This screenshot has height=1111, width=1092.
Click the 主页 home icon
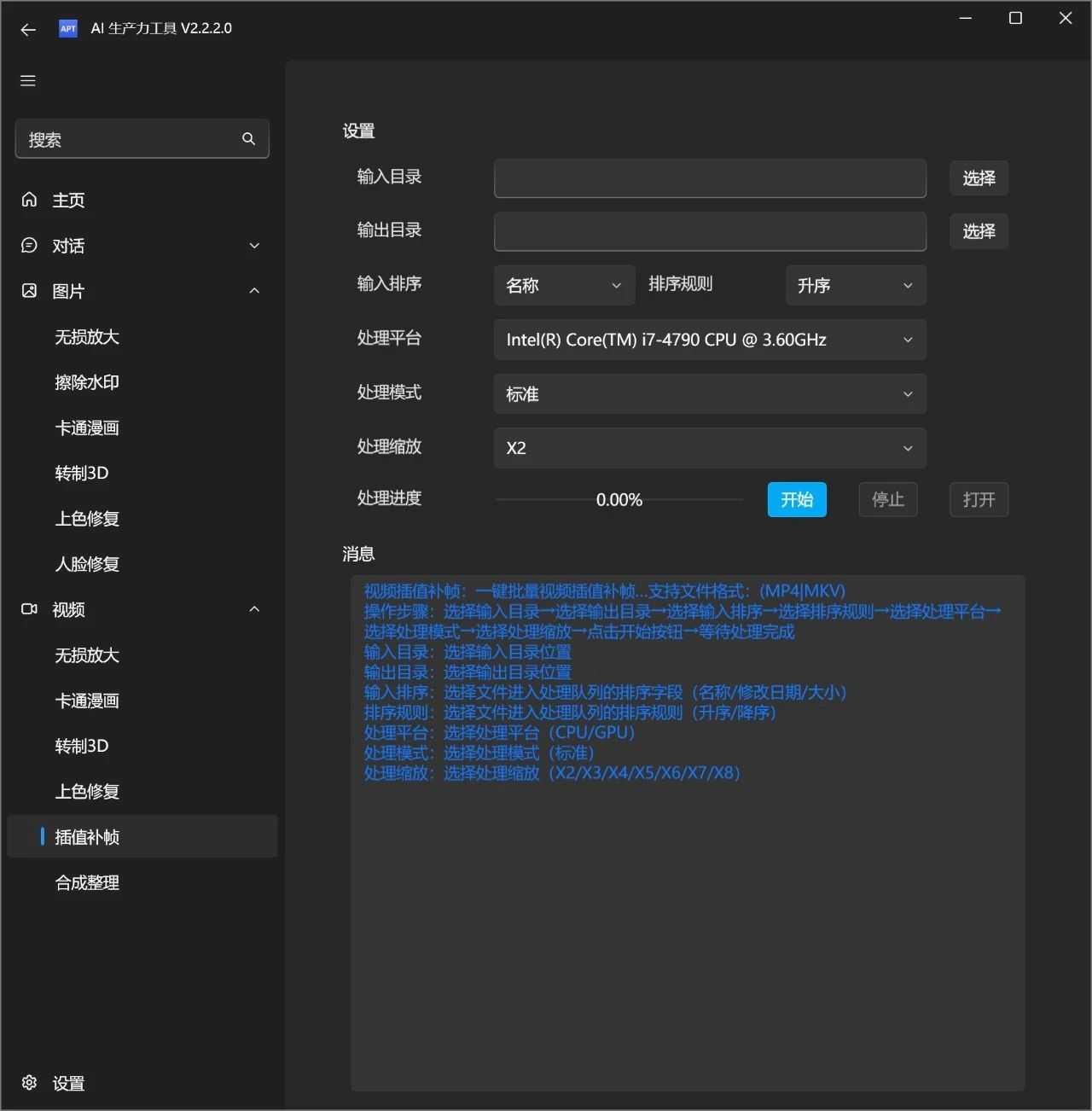point(30,200)
